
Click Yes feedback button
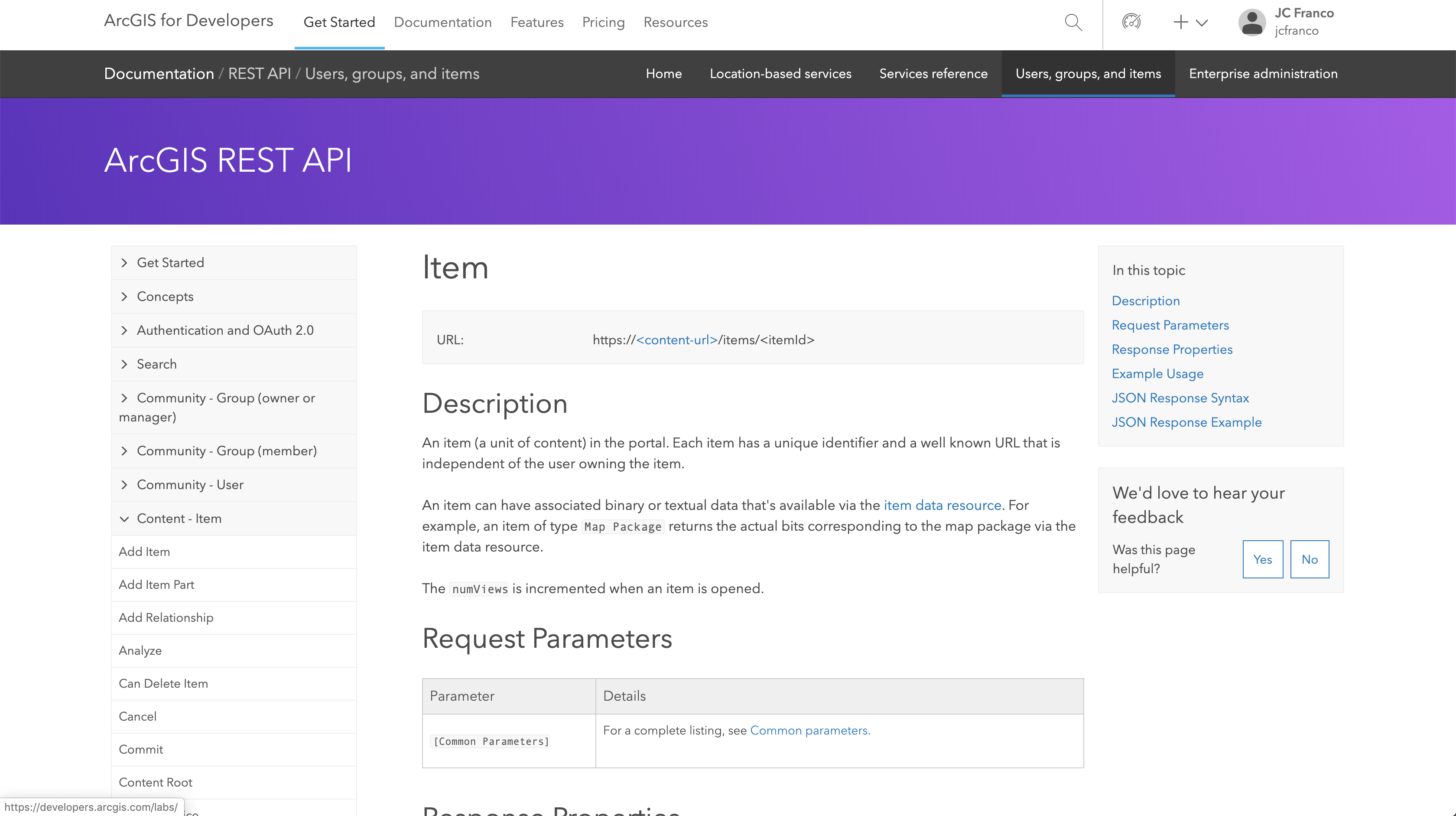[x=1262, y=559]
